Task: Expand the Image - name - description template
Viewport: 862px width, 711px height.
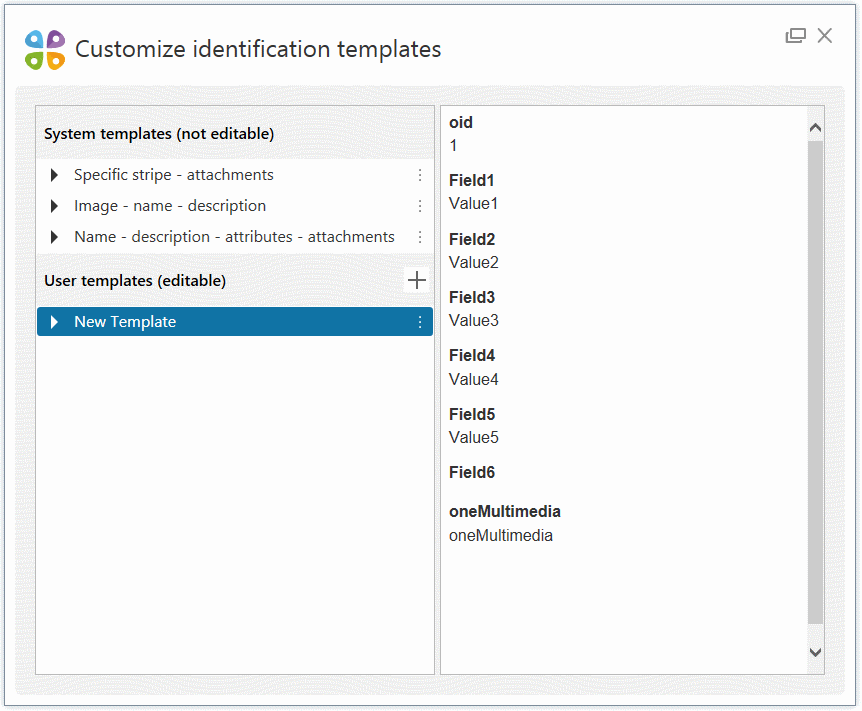Action: coord(54,206)
